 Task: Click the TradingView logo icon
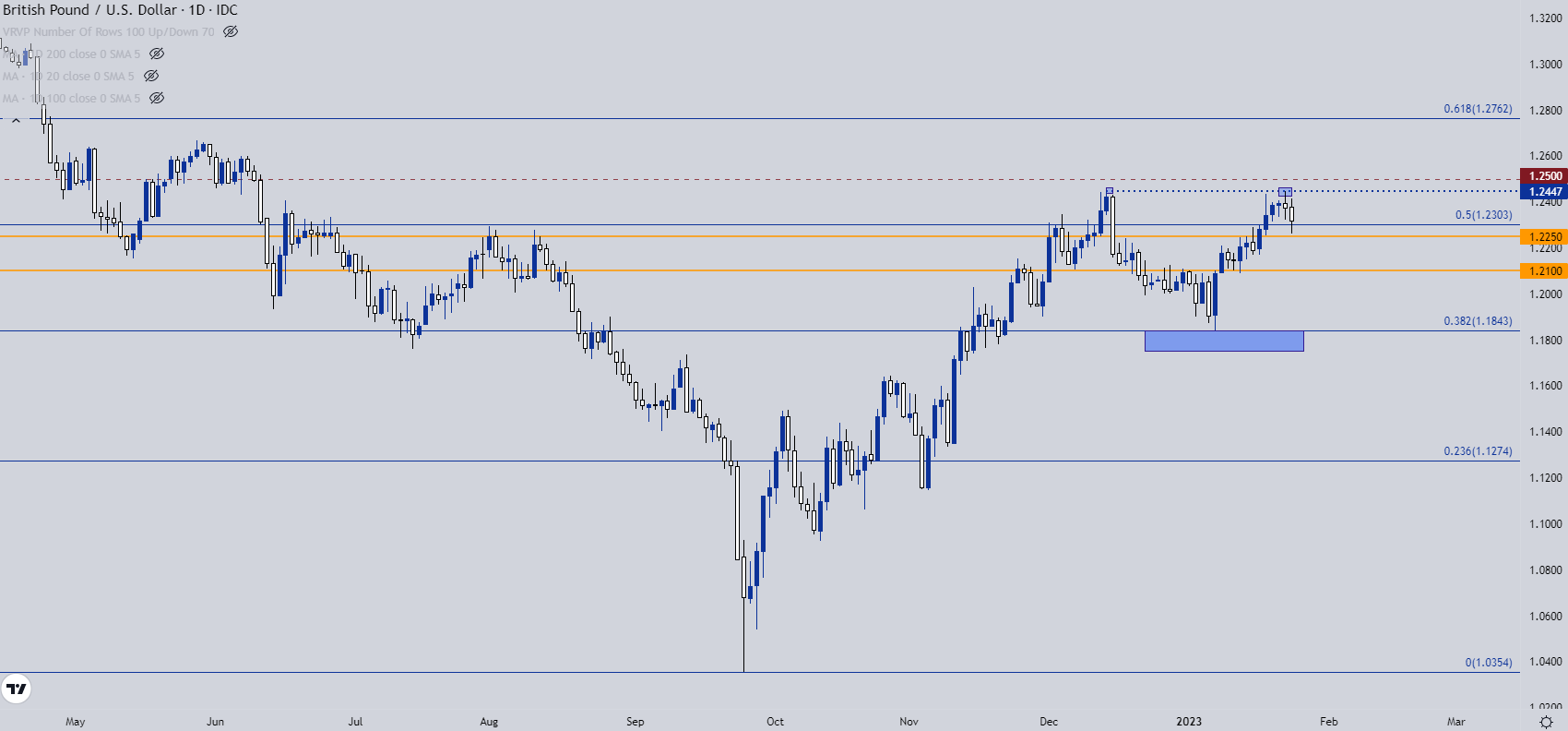(x=17, y=689)
